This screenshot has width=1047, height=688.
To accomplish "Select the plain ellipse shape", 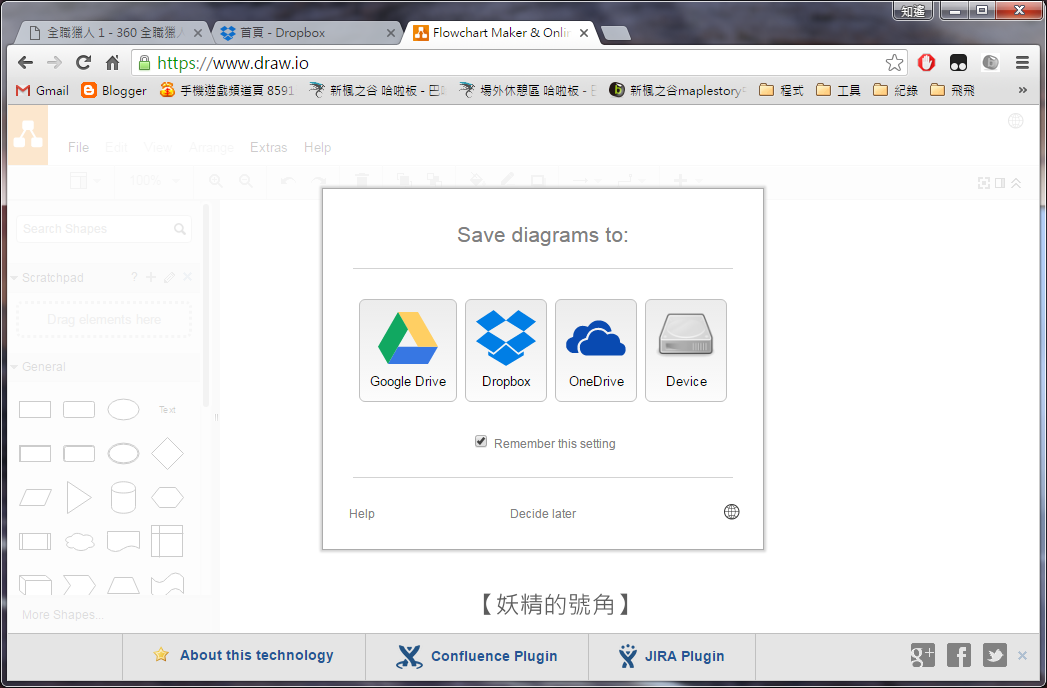I will (x=124, y=409).
